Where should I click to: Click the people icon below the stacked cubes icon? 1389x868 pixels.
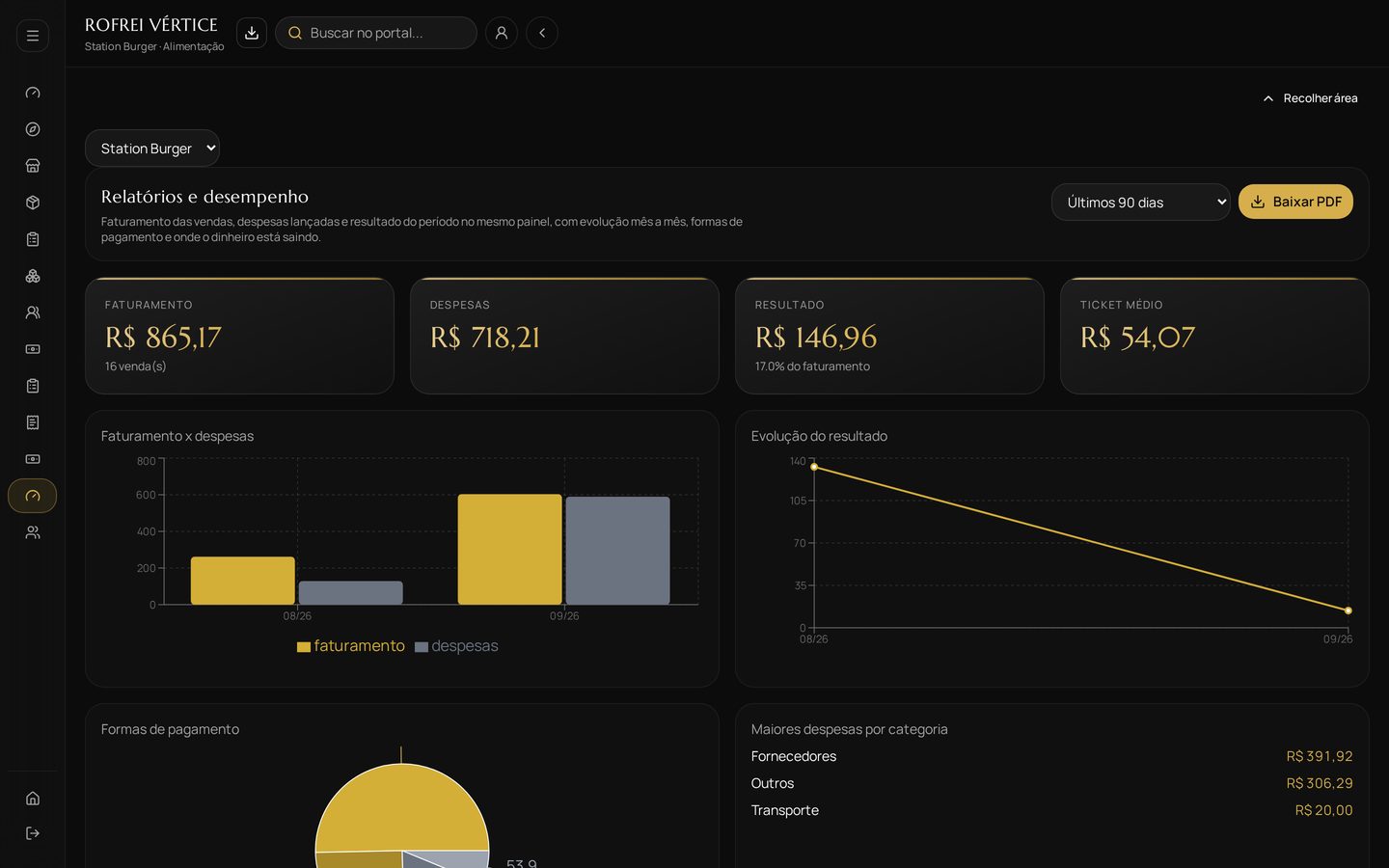[x=33, y=312]
